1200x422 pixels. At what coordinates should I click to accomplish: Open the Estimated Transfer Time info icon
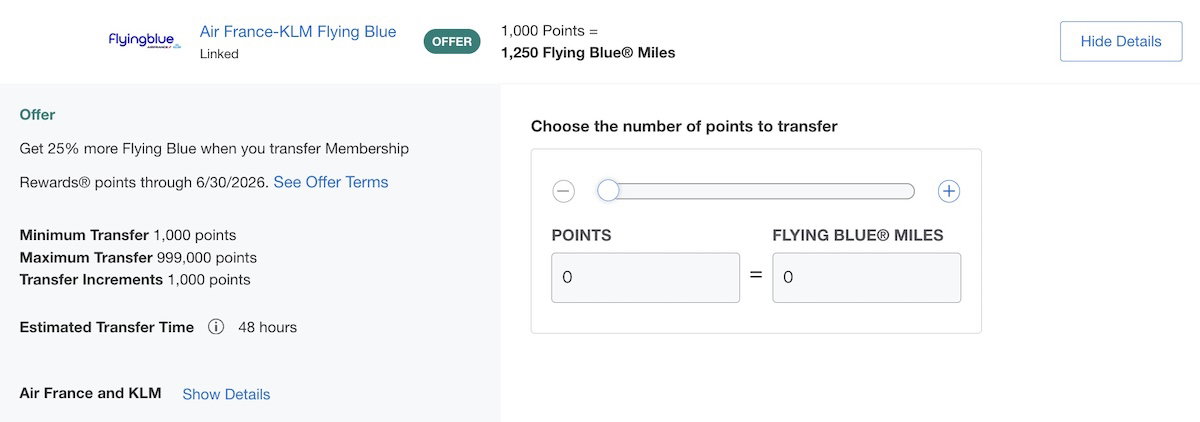tap(216, 327)
